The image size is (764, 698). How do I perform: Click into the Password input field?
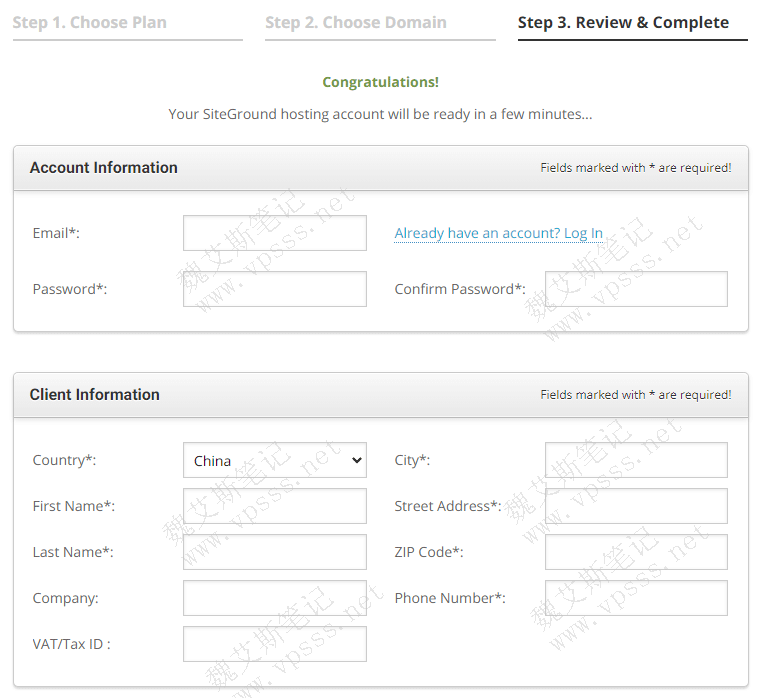click(275, 289)
